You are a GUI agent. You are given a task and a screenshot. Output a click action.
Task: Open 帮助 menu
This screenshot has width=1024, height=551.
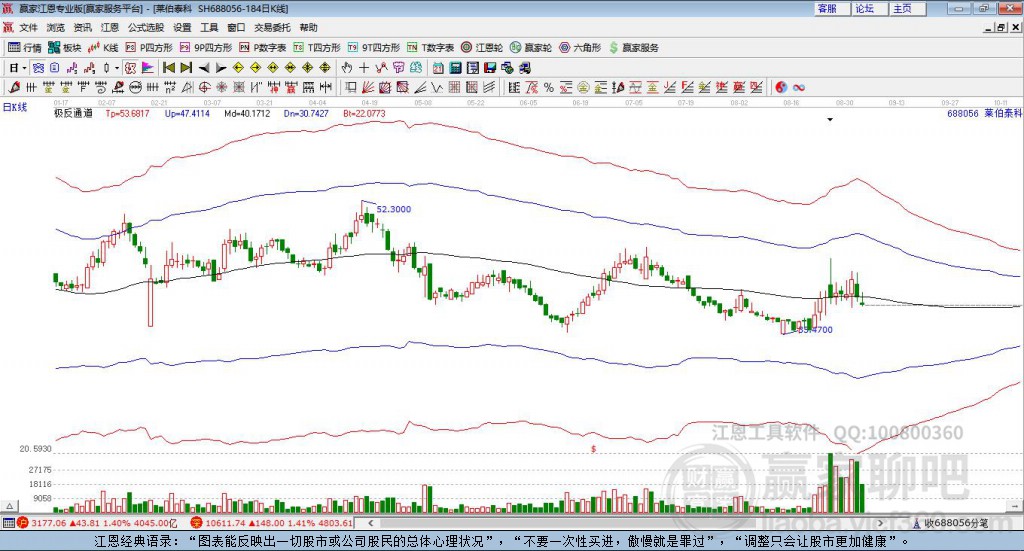(308, 27)
